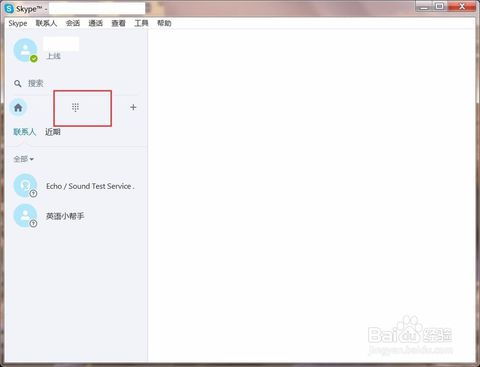
Task: Open the dial pad icon
Action: pyautogui.click(x=75, y=107)
